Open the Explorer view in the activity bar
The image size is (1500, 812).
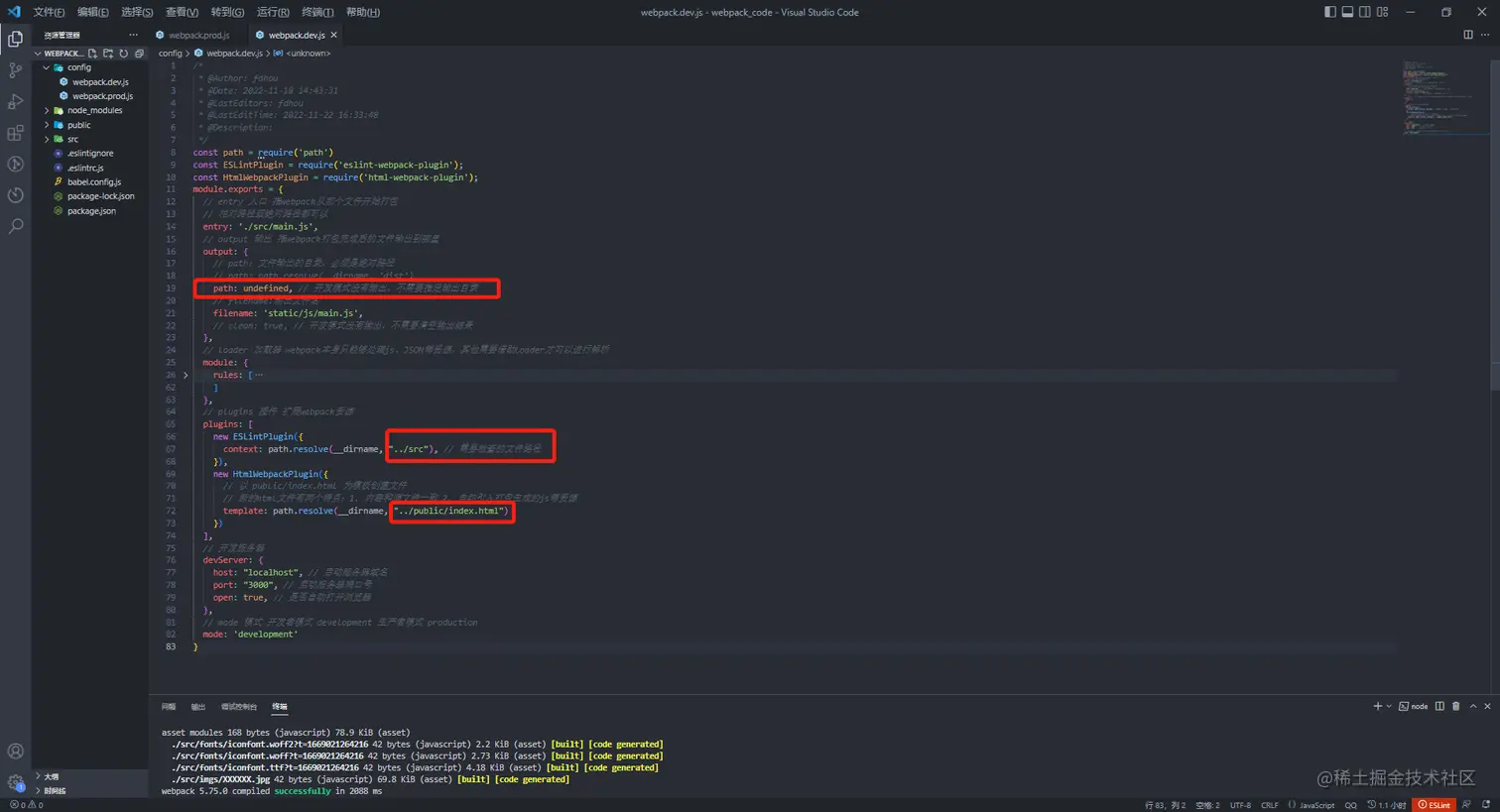point(16,39)
